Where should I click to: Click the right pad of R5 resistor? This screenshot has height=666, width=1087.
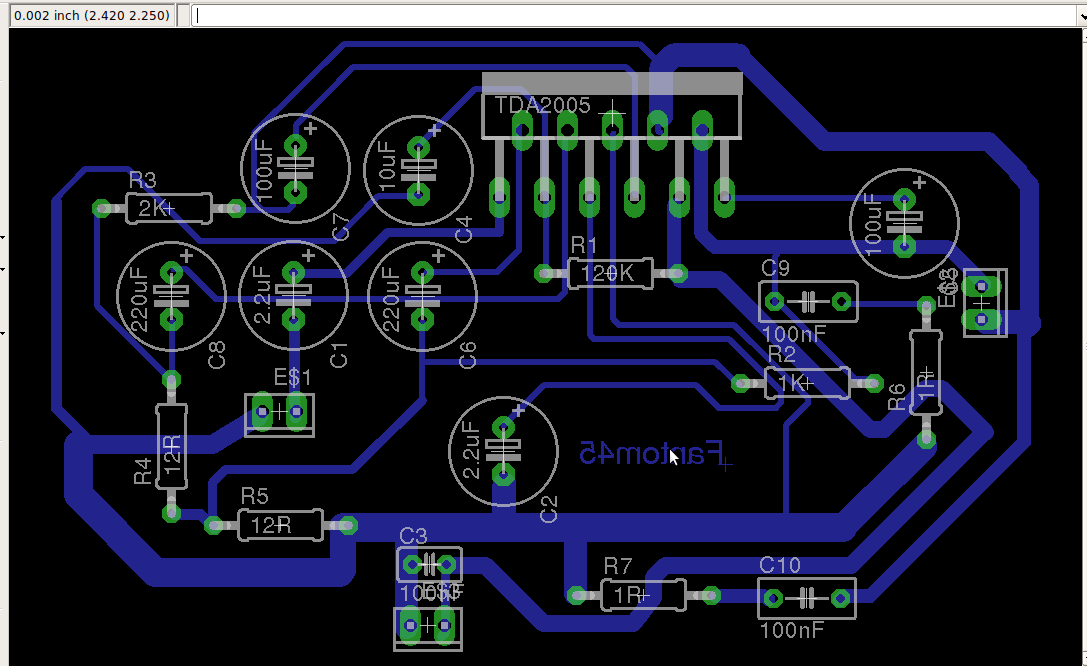coord(348,525)
